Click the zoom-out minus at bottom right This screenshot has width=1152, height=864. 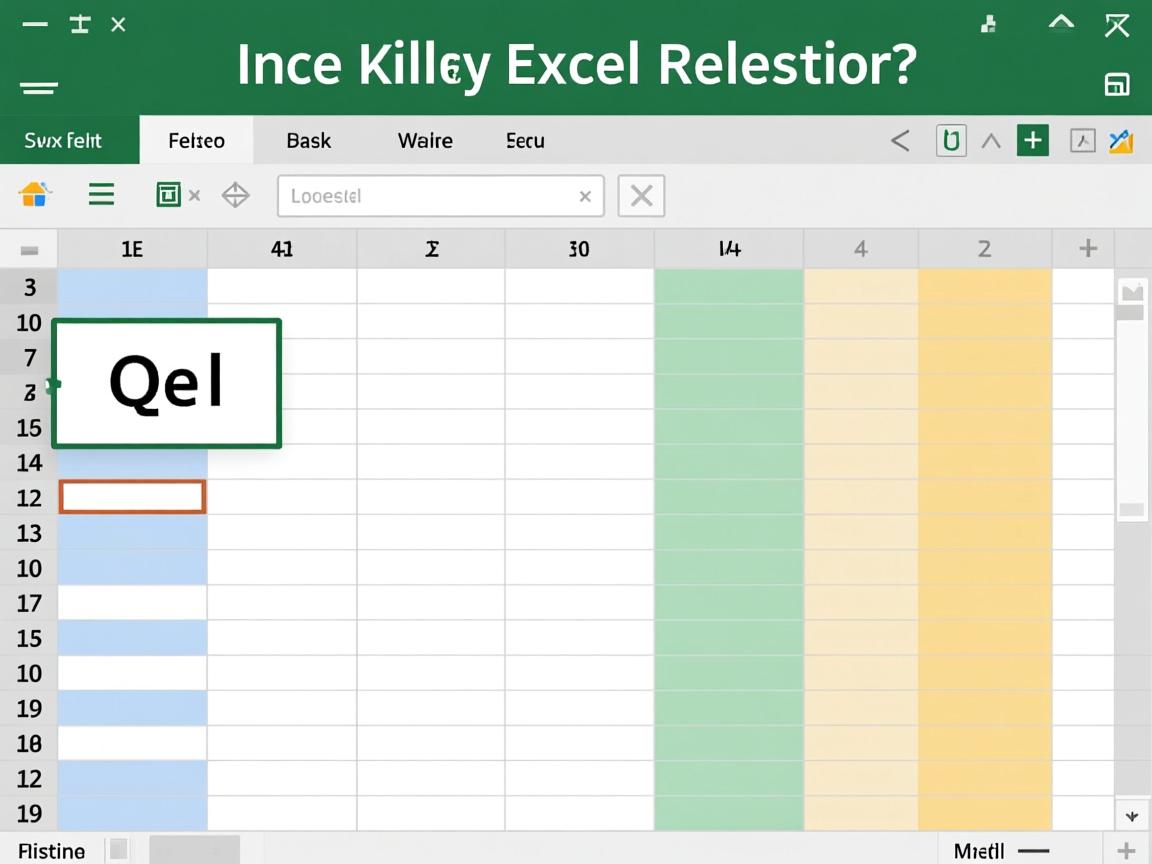coord(1033,851)
